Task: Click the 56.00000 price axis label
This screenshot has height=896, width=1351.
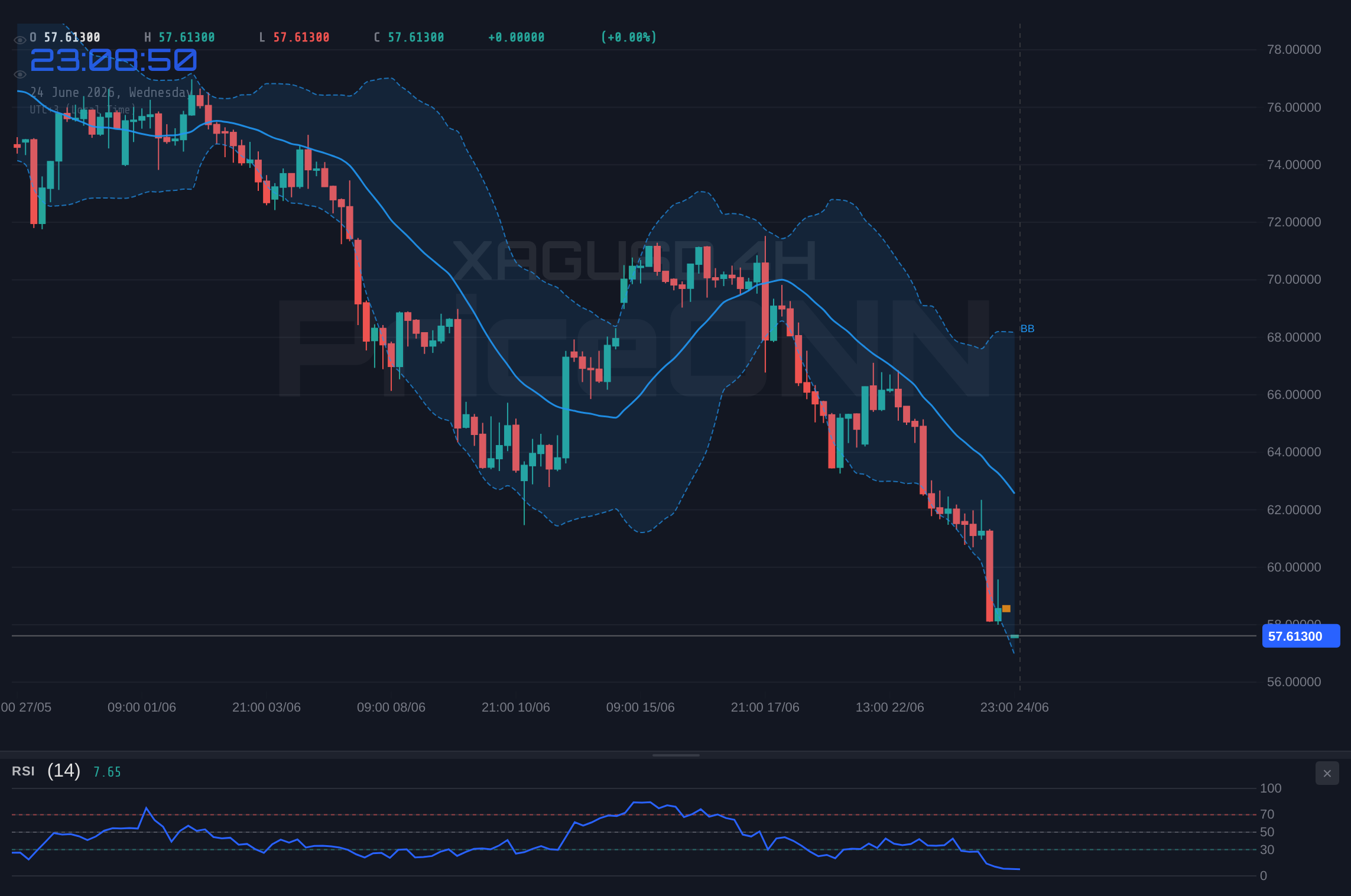Action: 1294,682
